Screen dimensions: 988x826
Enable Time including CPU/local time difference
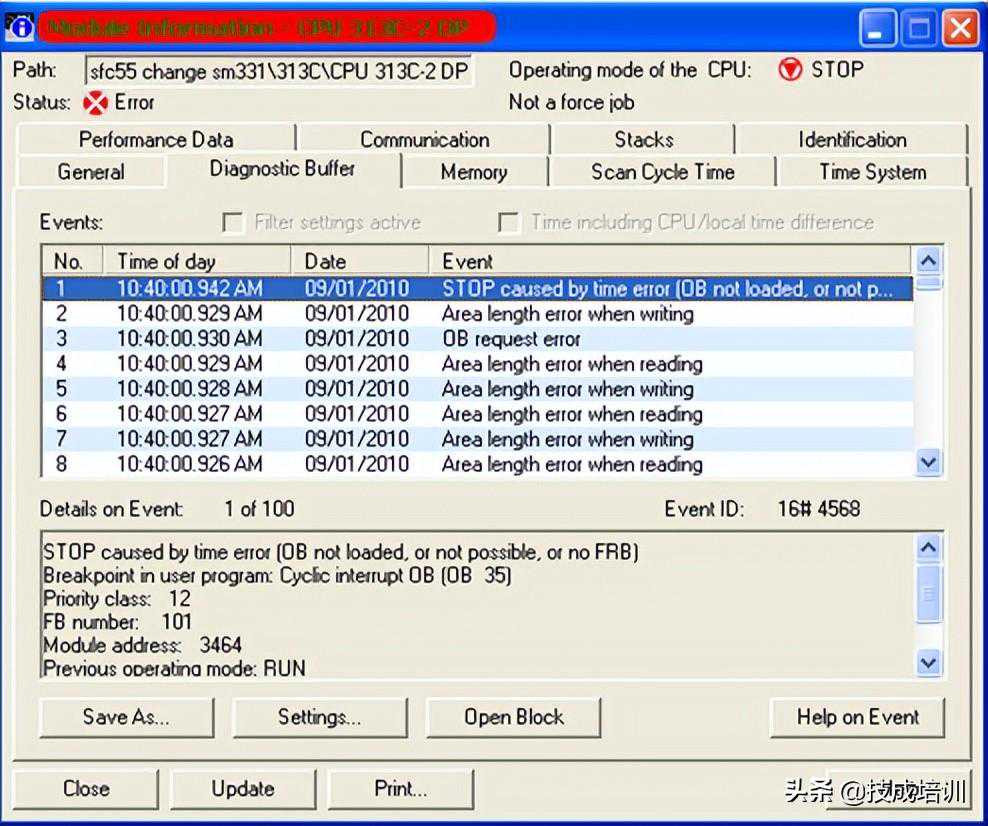509,222
